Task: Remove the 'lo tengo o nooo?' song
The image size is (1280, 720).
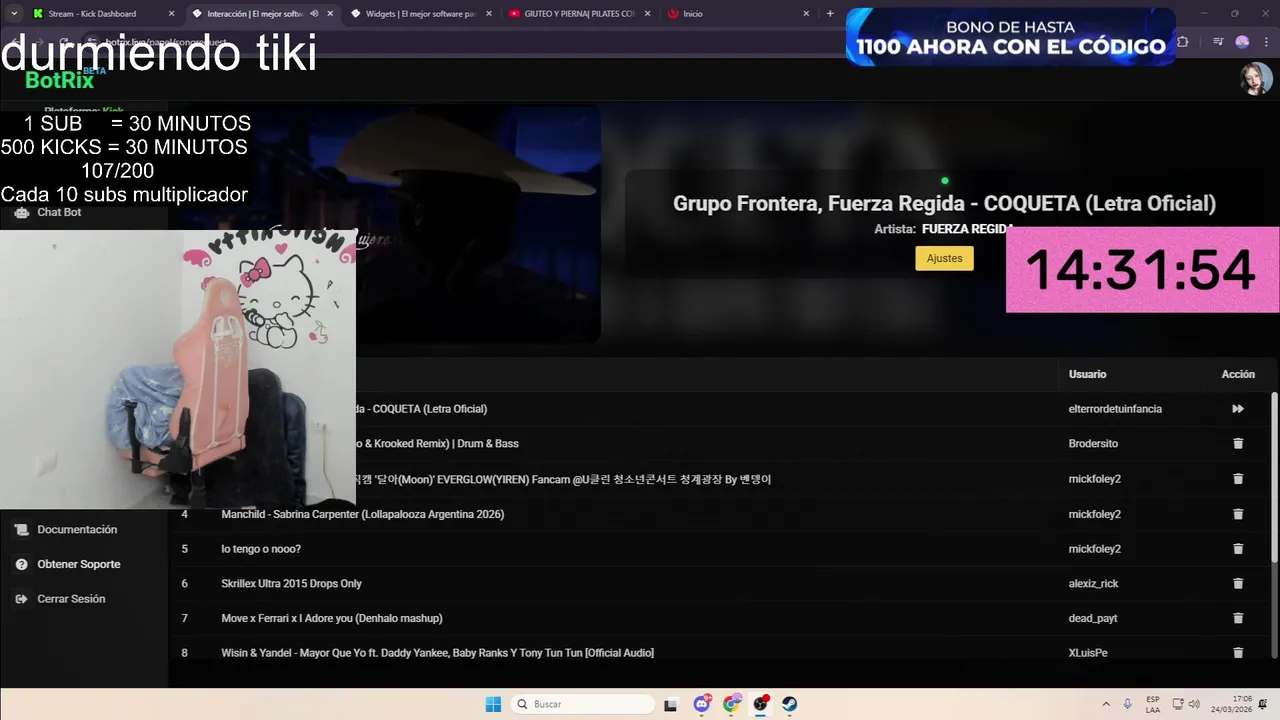Action: click(x=1238, y=549)
